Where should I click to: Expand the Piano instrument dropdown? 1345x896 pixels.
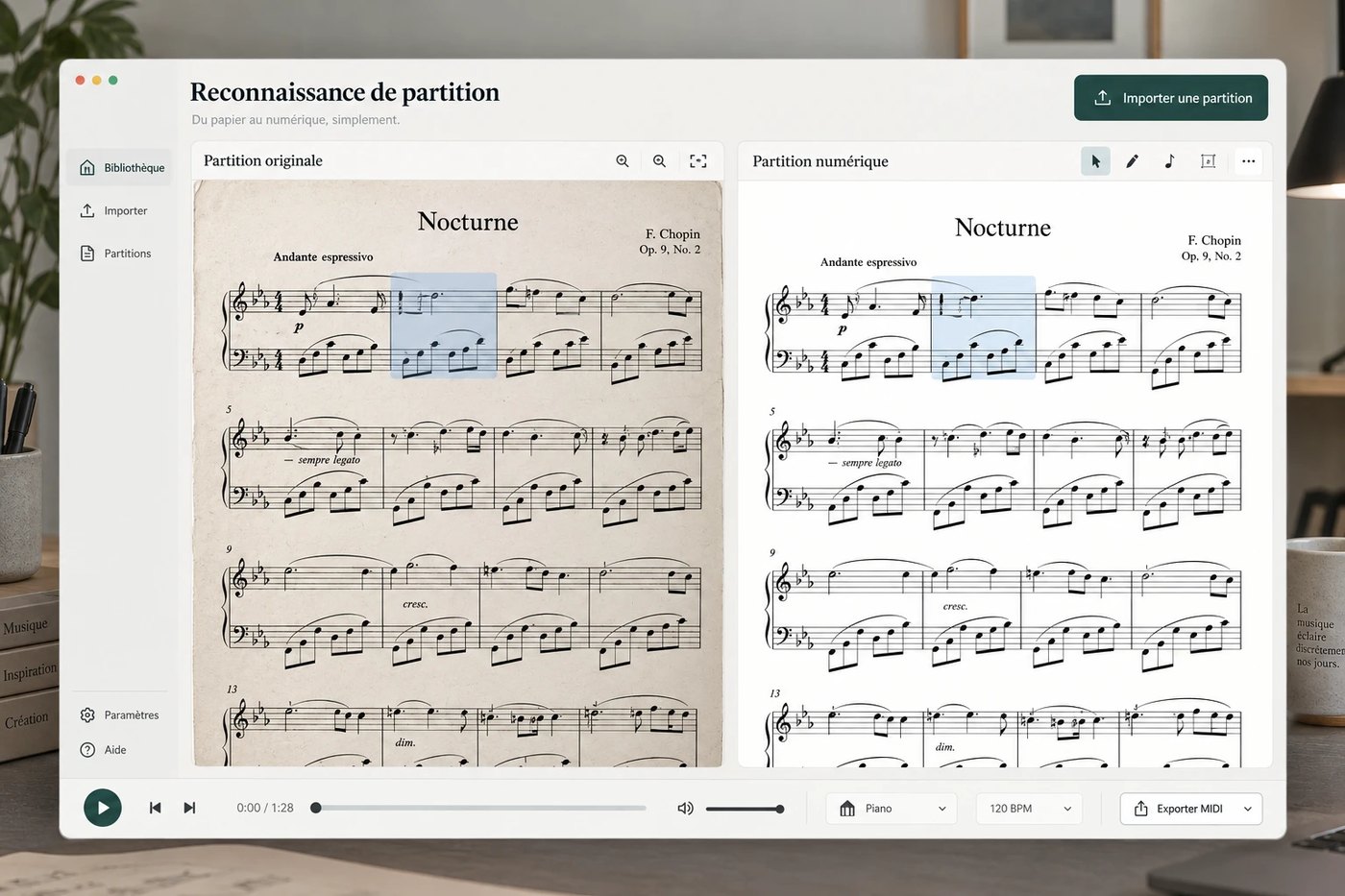893,809
